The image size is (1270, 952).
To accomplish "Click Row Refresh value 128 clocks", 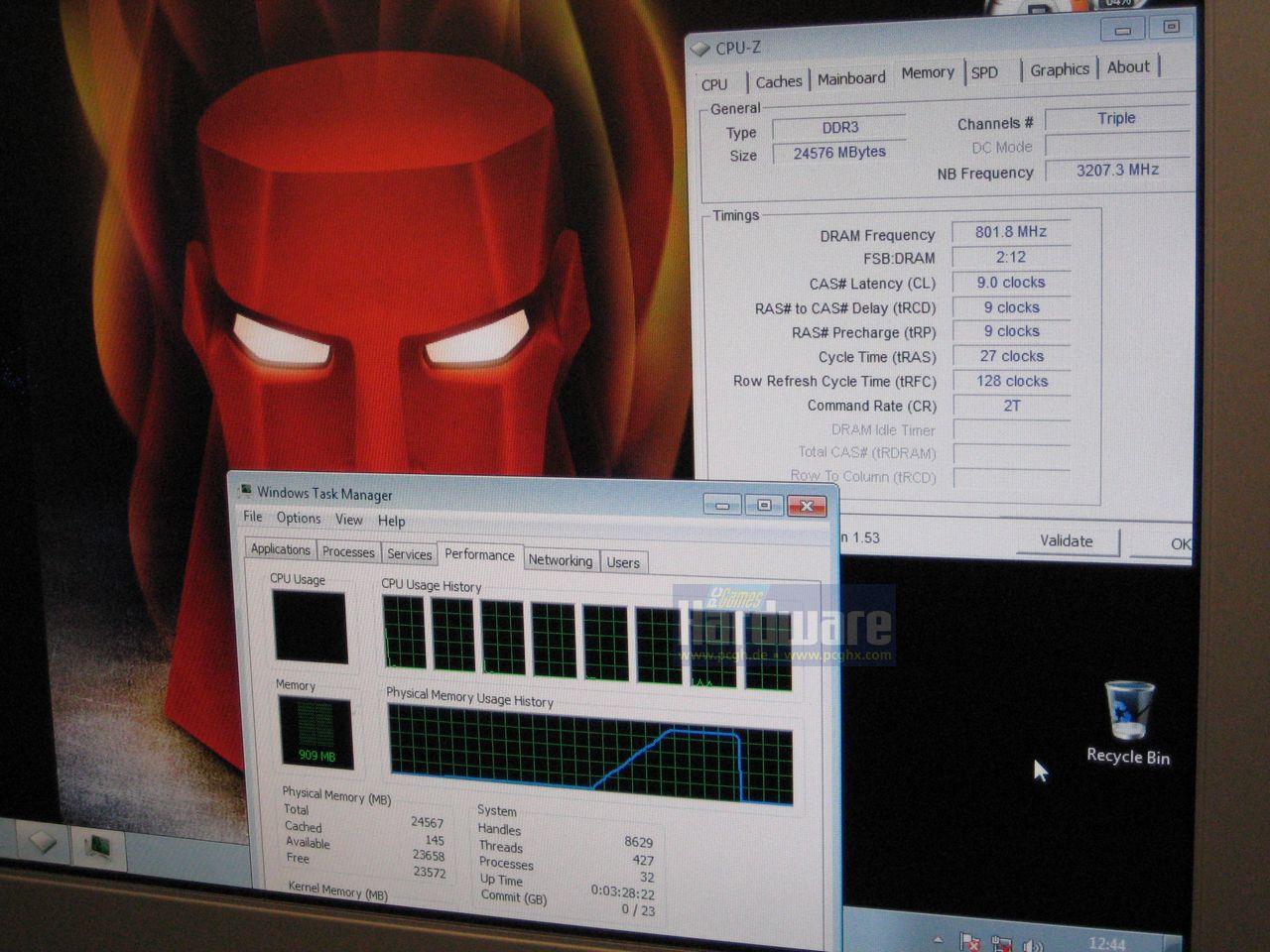I will click(x=1011, y=381).
